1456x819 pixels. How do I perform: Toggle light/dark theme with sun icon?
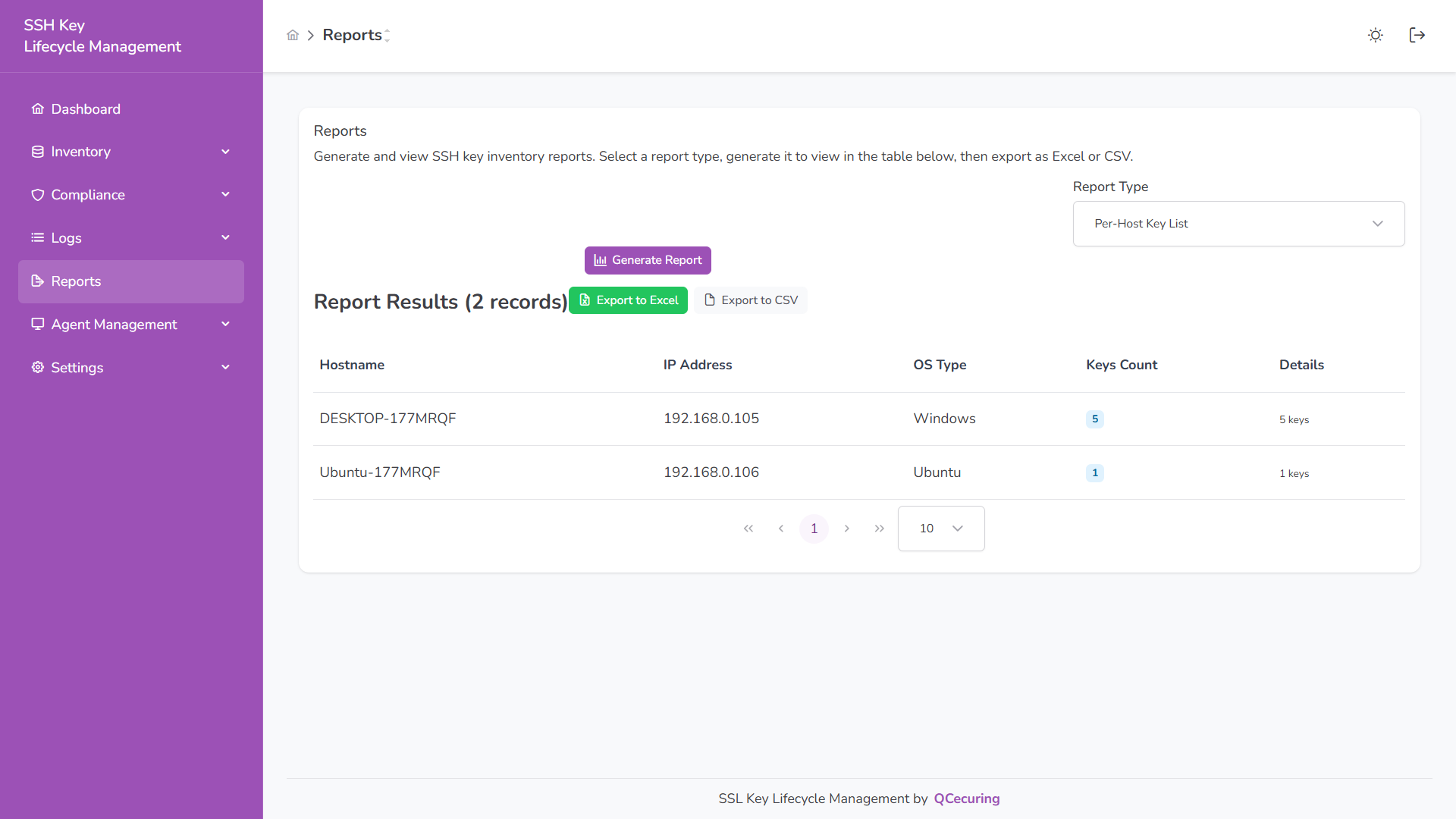(x=1375, y=35)
